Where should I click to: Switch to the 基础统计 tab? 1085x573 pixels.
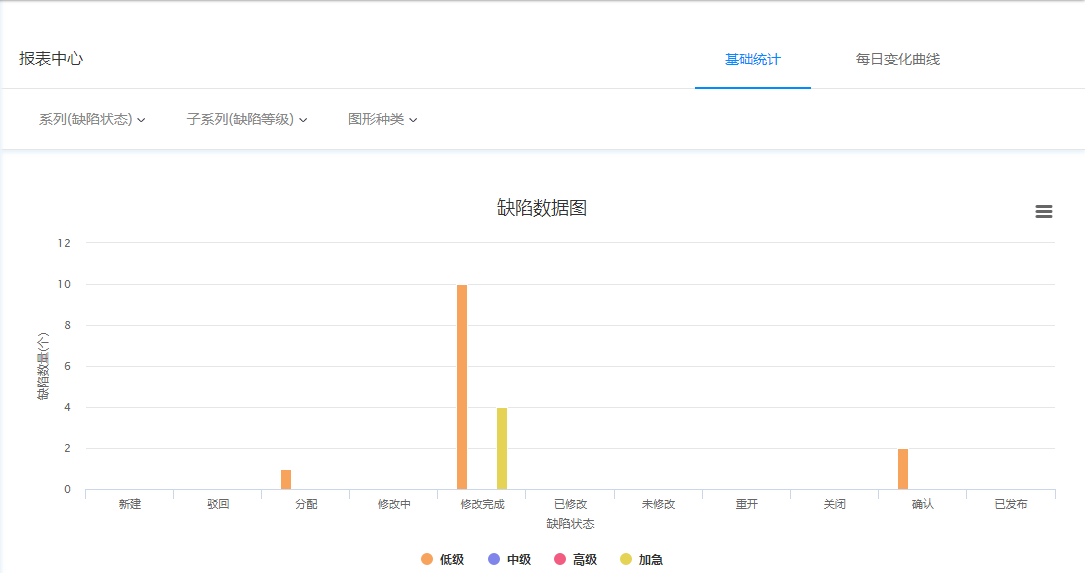point(752,60)
